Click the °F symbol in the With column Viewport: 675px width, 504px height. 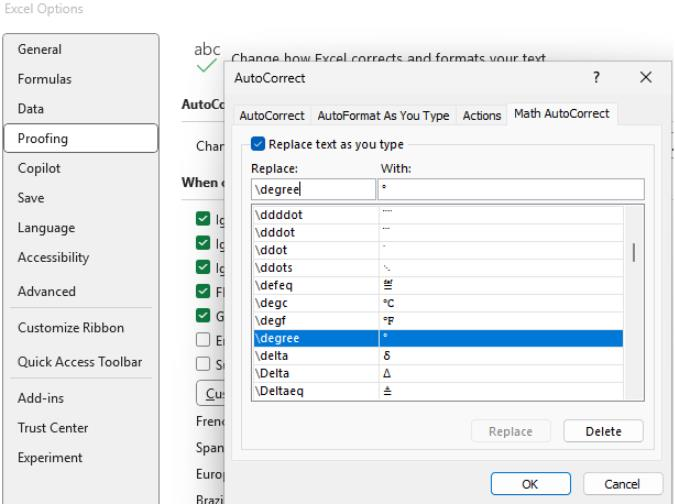point(388,321)
